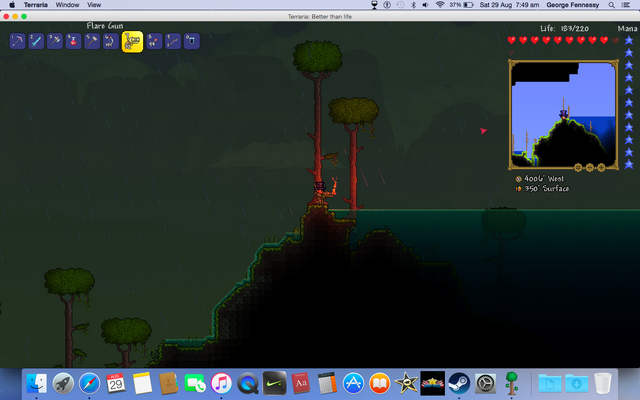
Task: Open iMovie from the dock
Action: (x=406, y=384)
